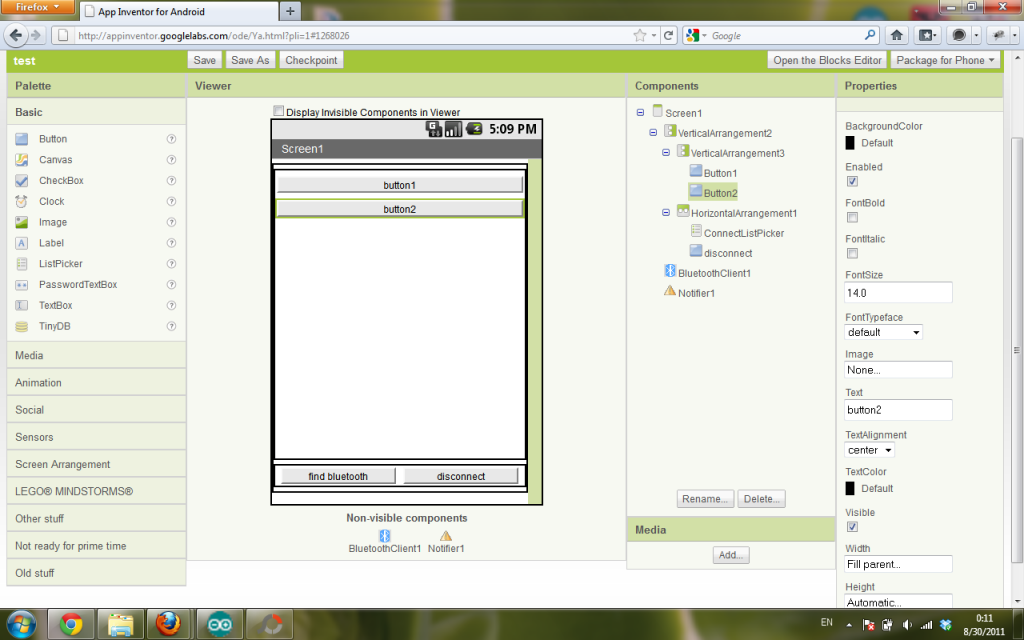The height and width of the screenshot is (640, 1024).
Task: Click the volume icon in system tray
Action: (x=906, y=625)
